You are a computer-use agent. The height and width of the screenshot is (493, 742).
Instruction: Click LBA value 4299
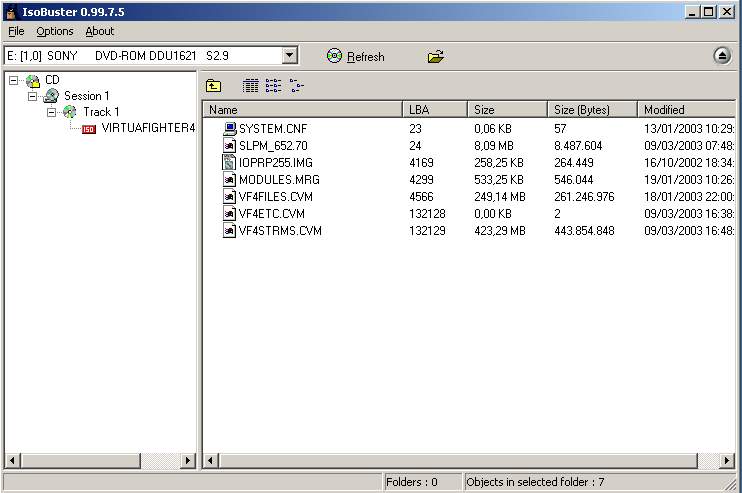pyautogui.click(x=421, y=180)
